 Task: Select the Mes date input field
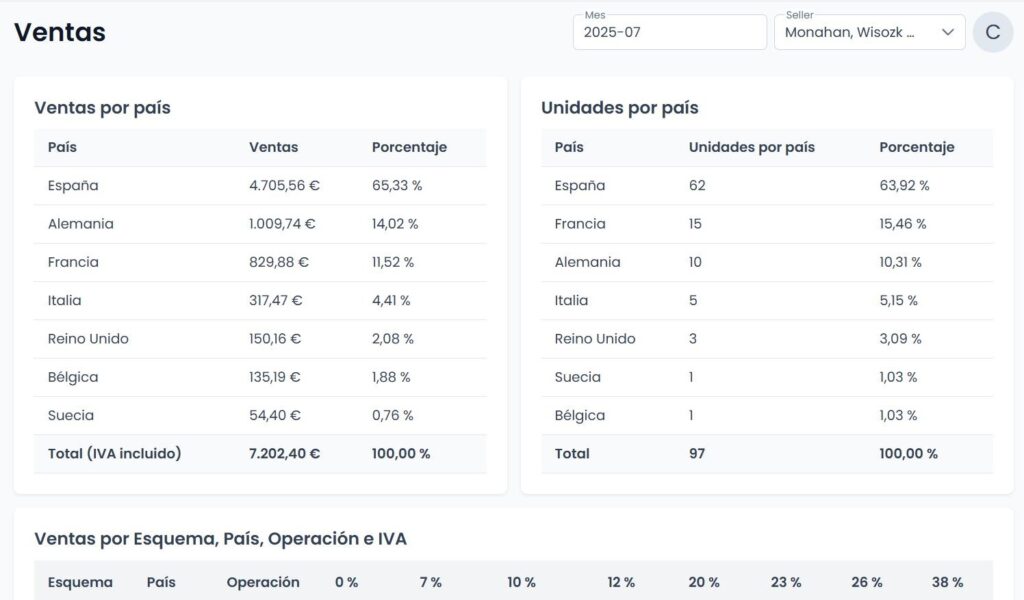tap(669, 32)
